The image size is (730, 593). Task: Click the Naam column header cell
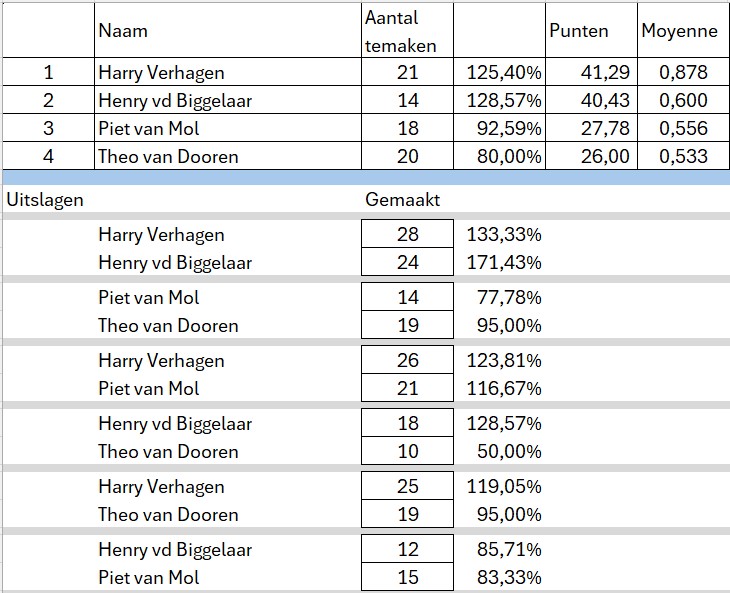point(228,30)
